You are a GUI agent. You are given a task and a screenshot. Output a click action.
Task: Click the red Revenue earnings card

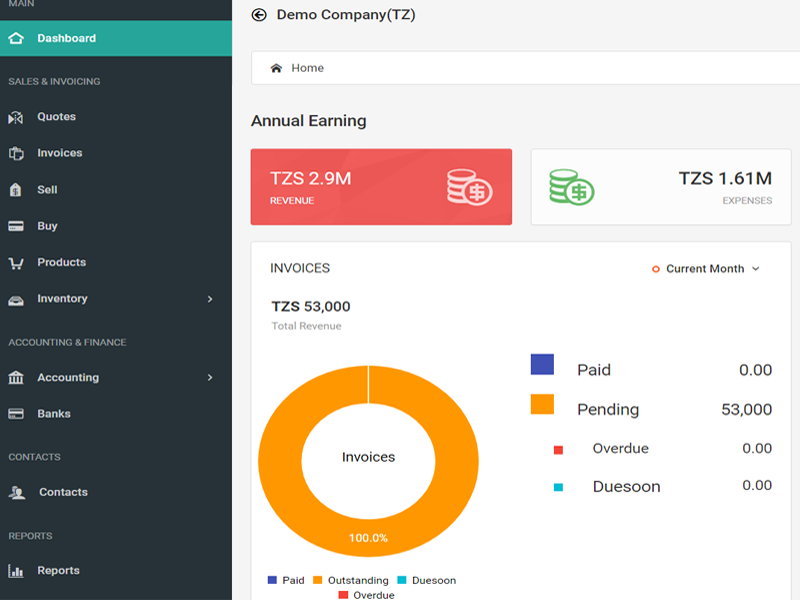point(381,187)
